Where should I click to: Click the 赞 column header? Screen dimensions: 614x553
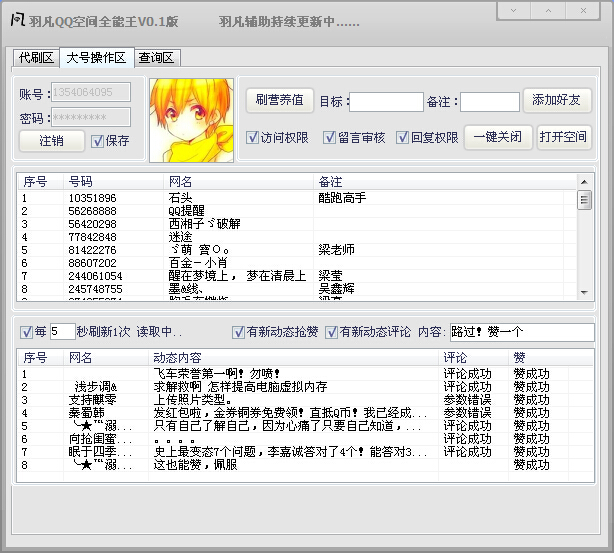pyautogui.click(x=551, y=358)
